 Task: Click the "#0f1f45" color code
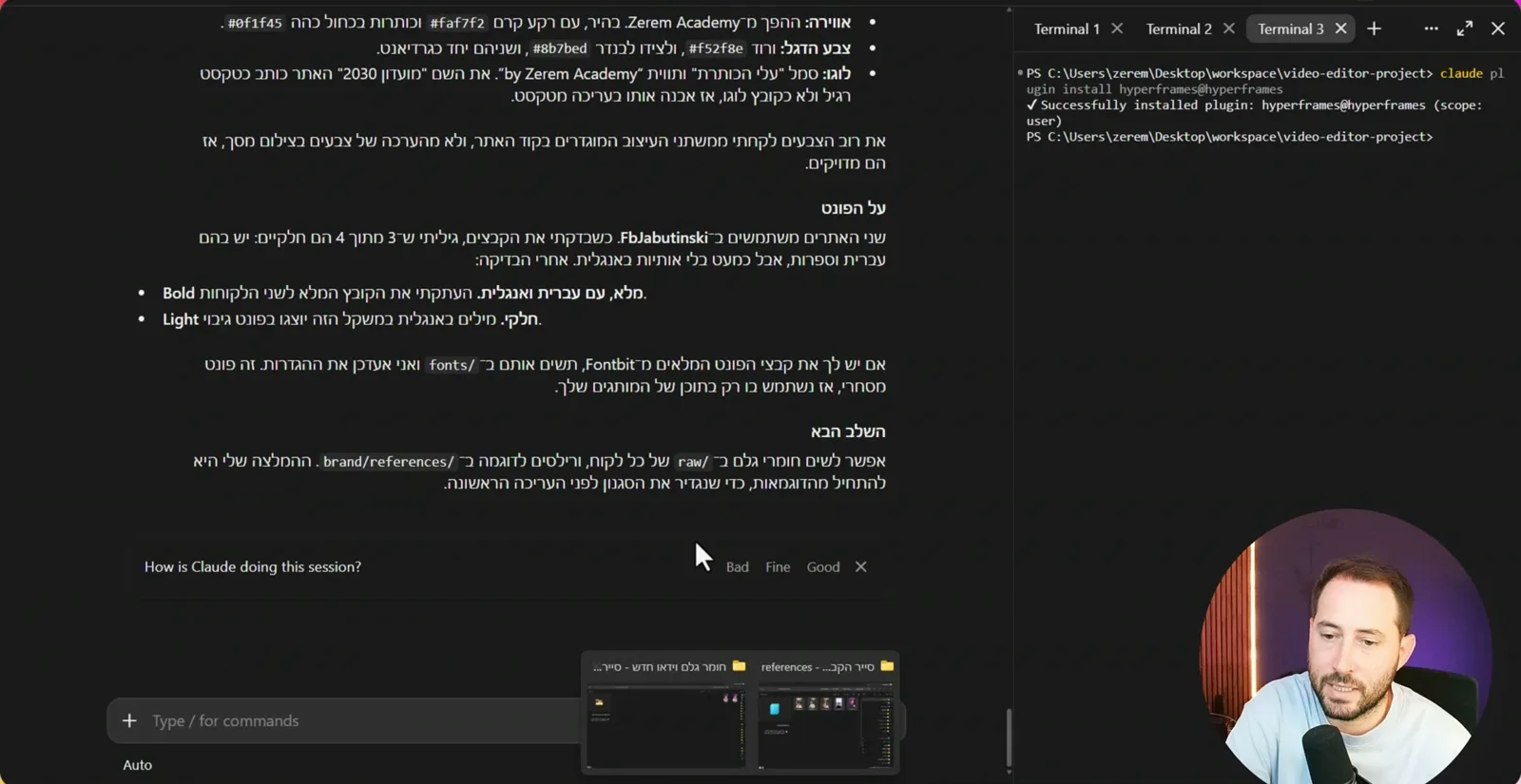tap(255, 23)
